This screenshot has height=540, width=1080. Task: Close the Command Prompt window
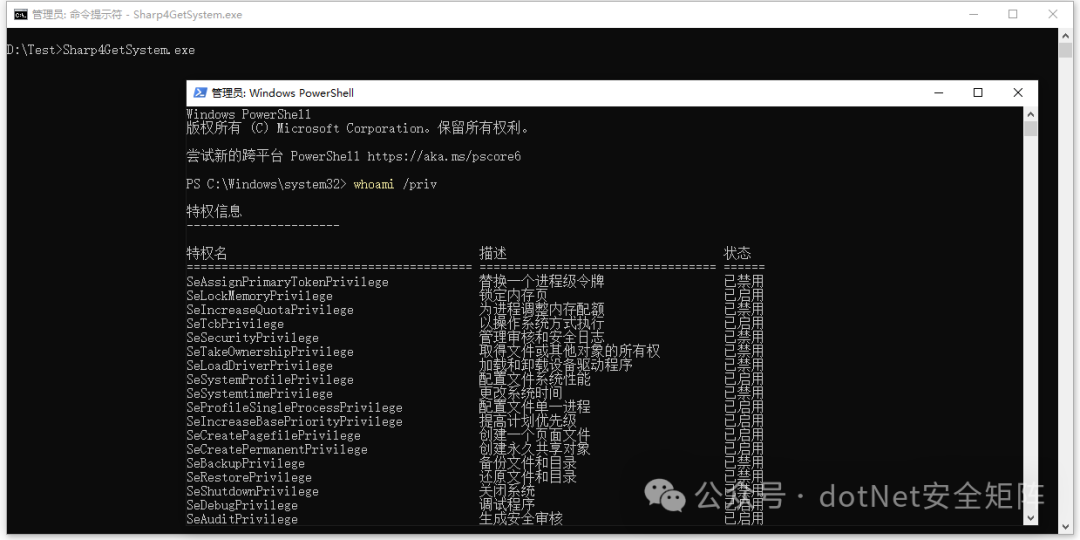(1052, 14)
